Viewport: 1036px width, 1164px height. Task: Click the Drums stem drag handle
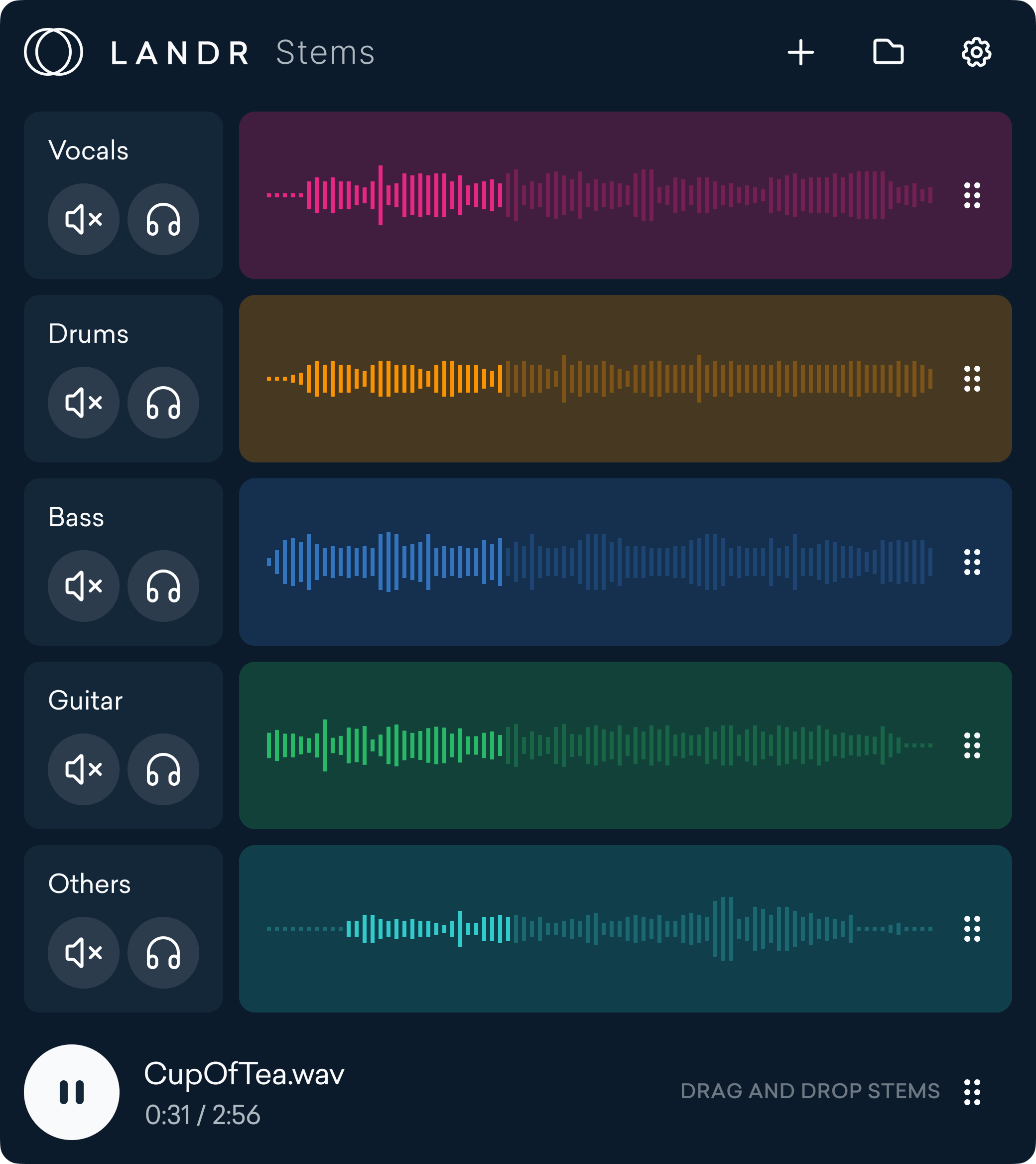[x=972, y=379]
